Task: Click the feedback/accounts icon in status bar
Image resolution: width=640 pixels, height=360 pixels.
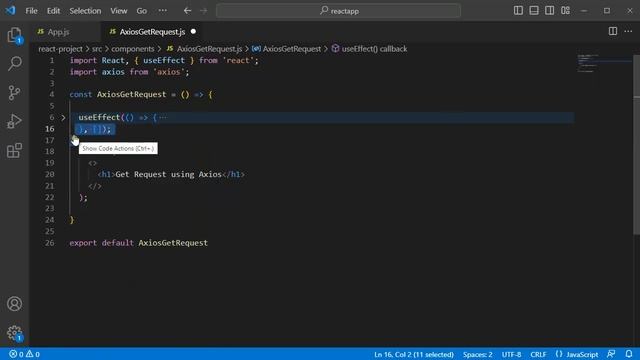Action: coord(611,354)
